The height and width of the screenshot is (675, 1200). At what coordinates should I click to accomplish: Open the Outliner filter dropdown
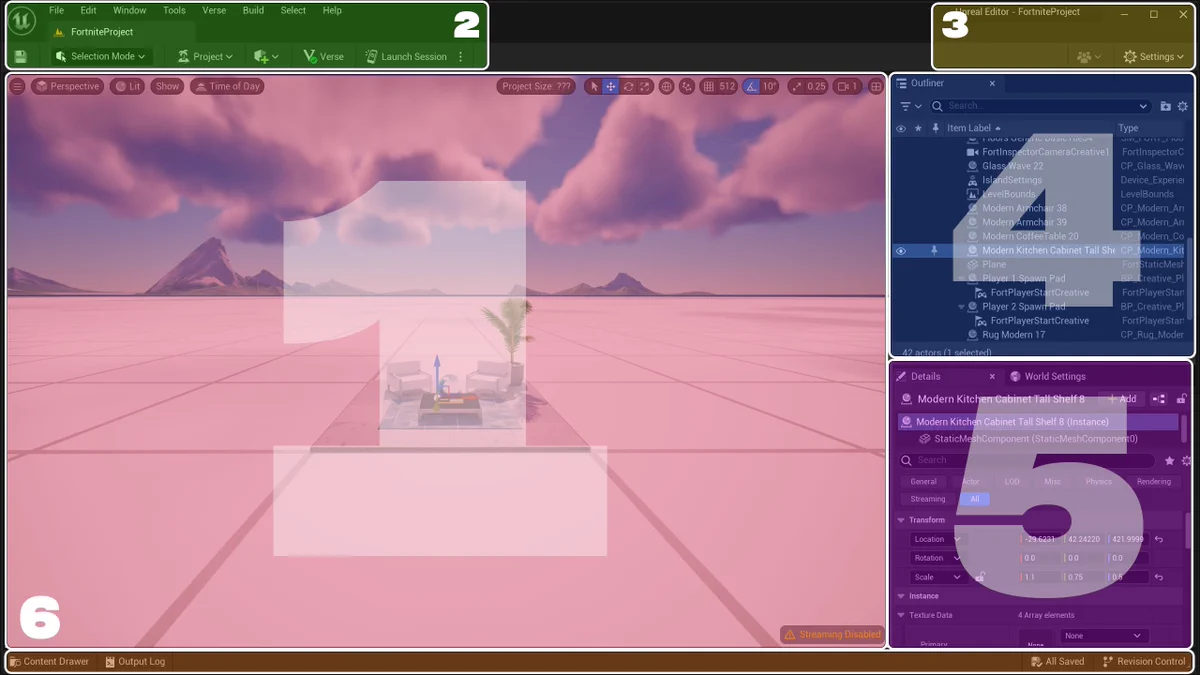910,106
